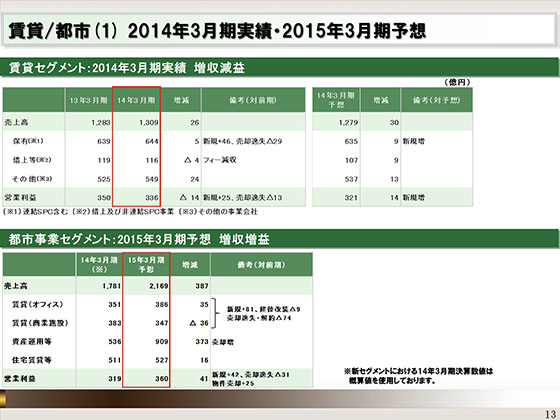
Task: Select the 営業利益 value '350' in top table
Action: click(x=104, y=198)
